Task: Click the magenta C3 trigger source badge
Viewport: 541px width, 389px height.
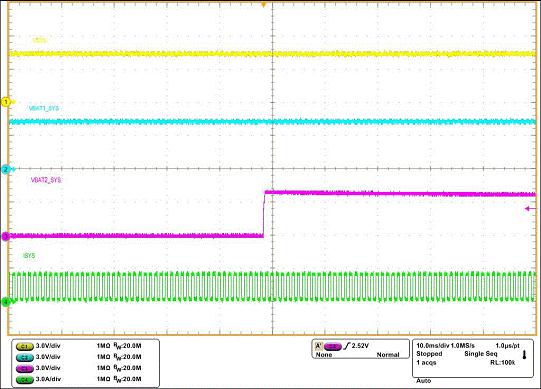Action: 333,346
